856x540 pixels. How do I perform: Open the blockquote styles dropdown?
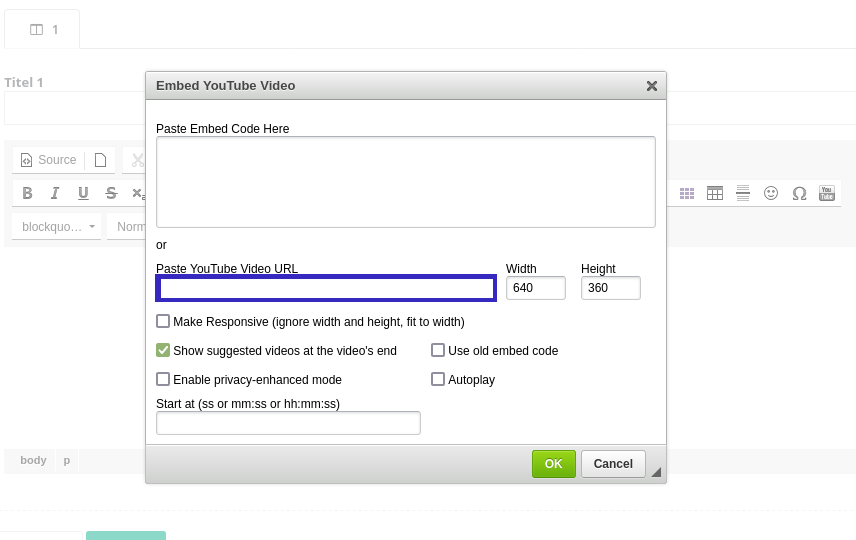coord(58,227)
